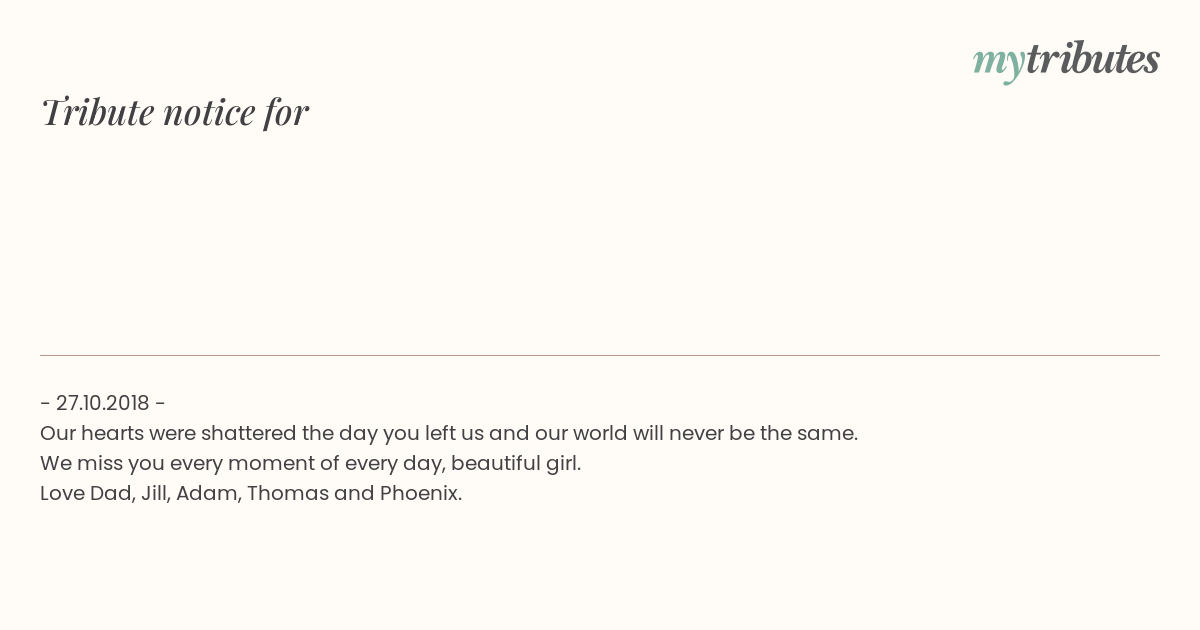Click the name "Thomas" in signature
Image resolution: width=1200 pixels, height=630 pixels.
click(x=287, y=493)
